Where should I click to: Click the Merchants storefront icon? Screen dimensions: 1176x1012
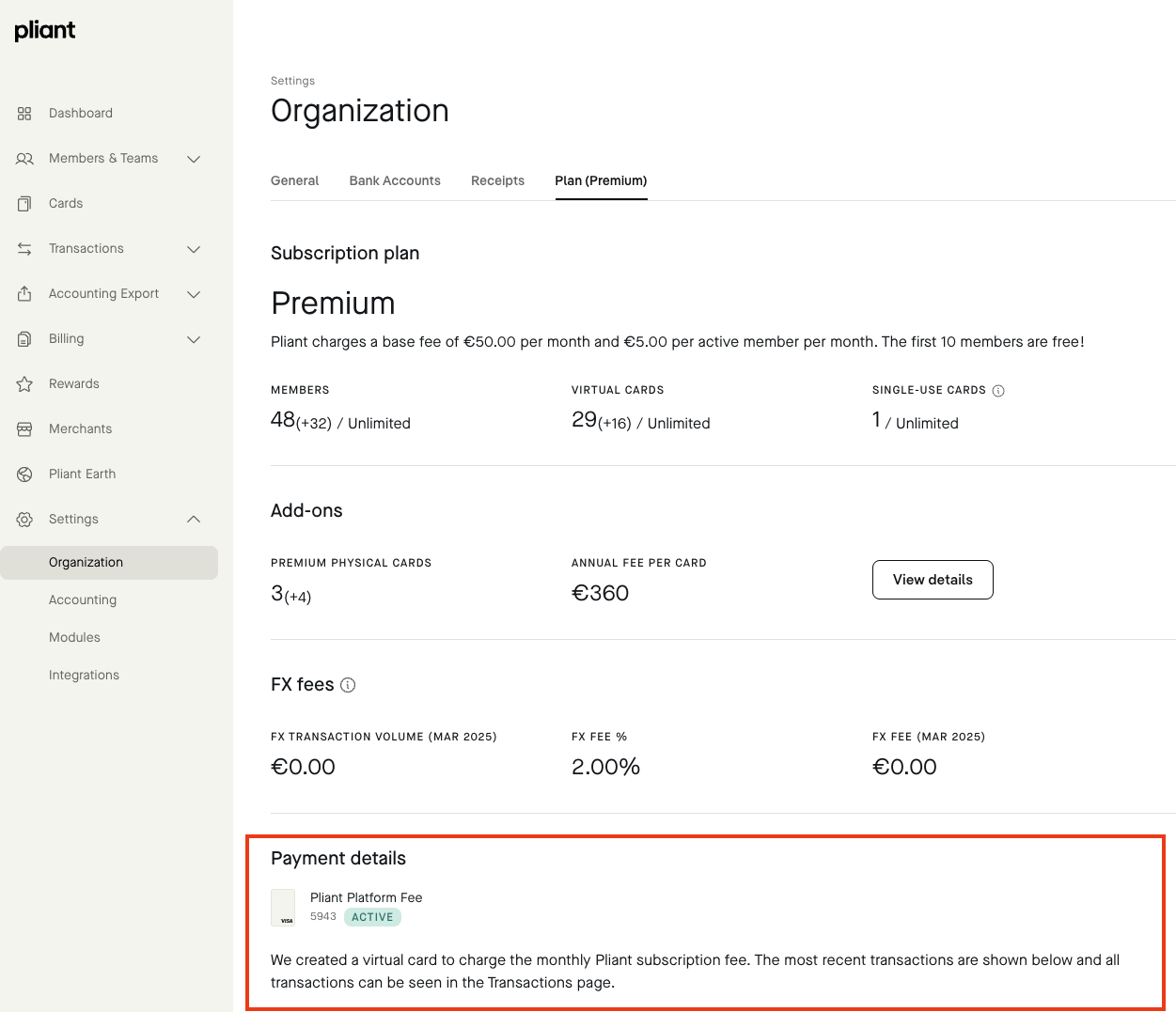pyautogui.click(x=24, y=429)
